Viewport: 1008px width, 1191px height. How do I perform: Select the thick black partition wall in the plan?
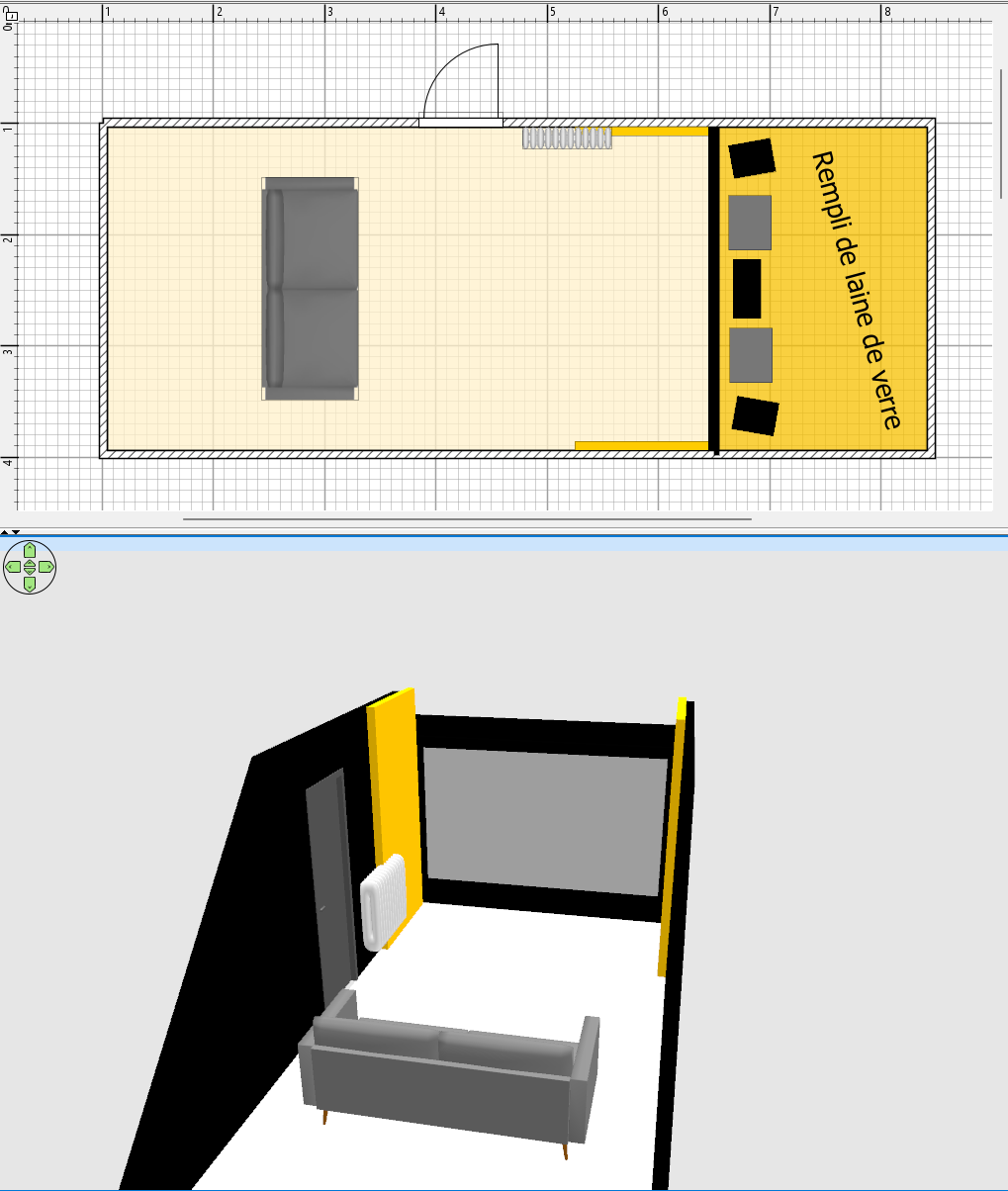(714, 290)
